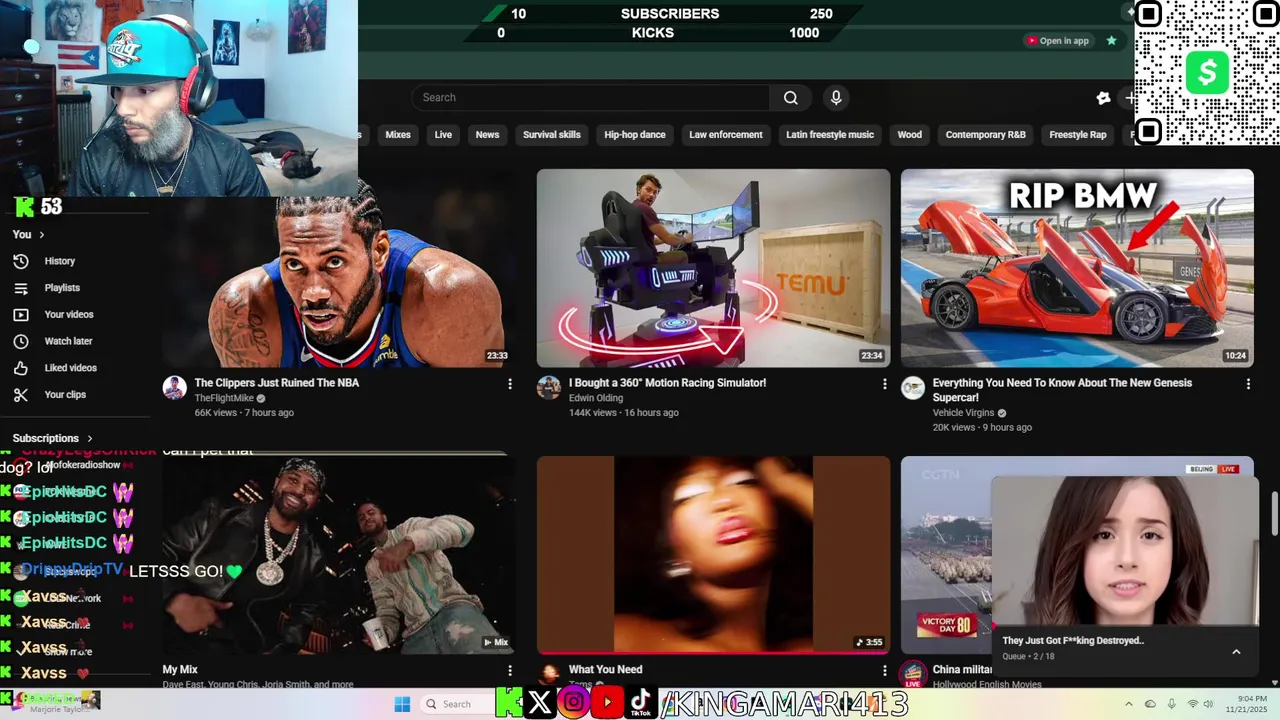The height and width of the screenshot is (720, 1280).
Task: Select the Contemporary R&B filter chip
Action: 985,135
